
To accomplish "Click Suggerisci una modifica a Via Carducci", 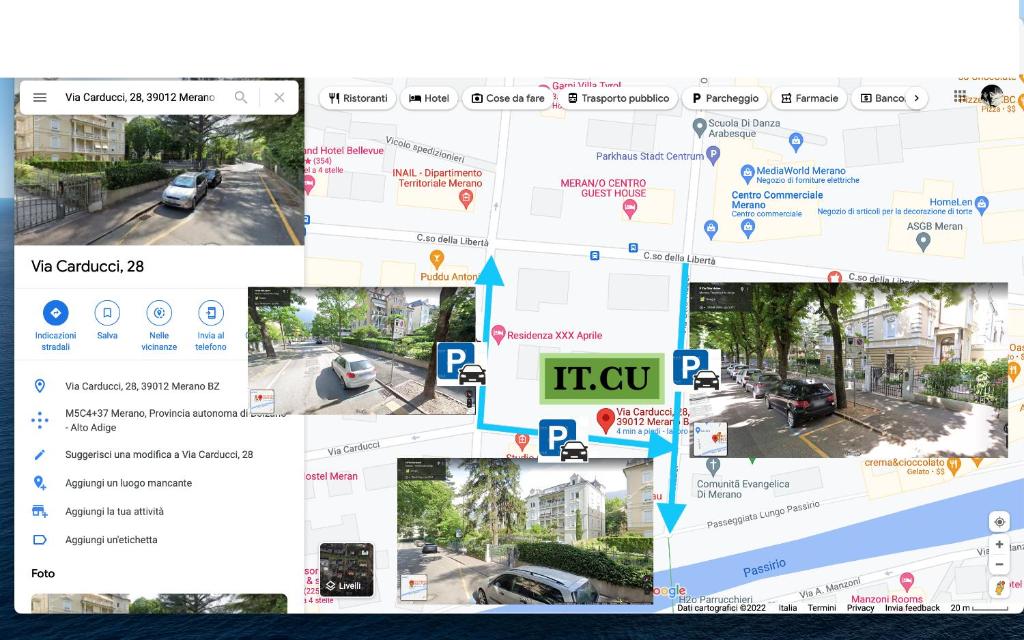I will 159,455.
